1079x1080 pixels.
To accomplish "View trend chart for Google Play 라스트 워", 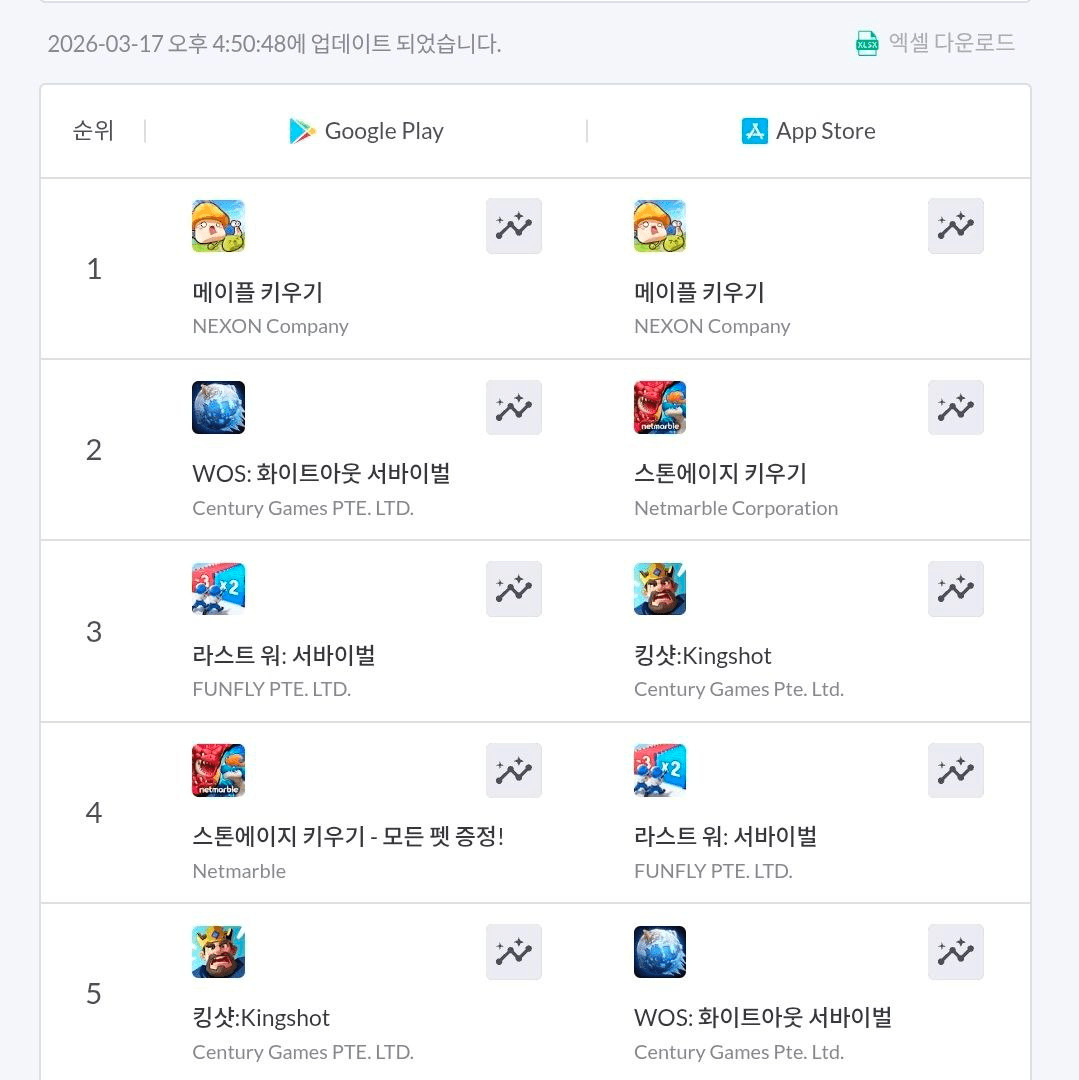I will click(x=514, y=589).
